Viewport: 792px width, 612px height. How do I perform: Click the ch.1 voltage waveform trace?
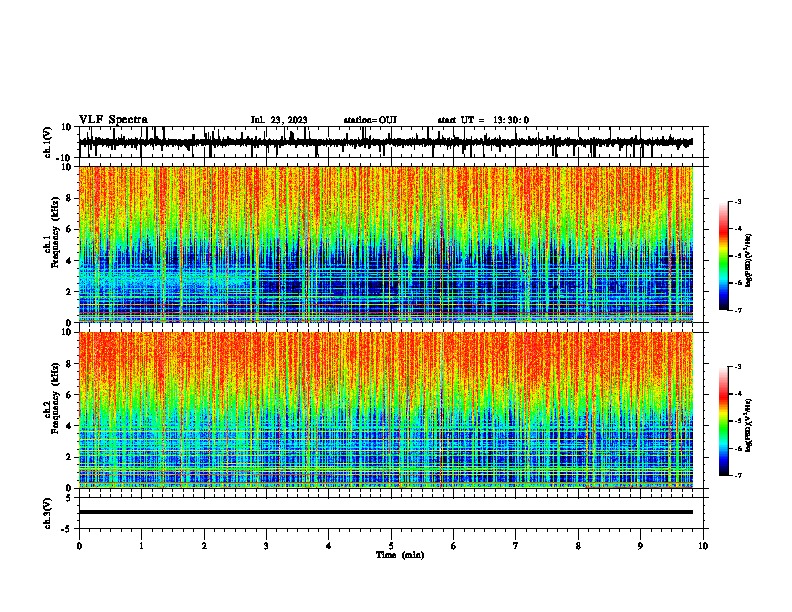(x=385, y=142)
